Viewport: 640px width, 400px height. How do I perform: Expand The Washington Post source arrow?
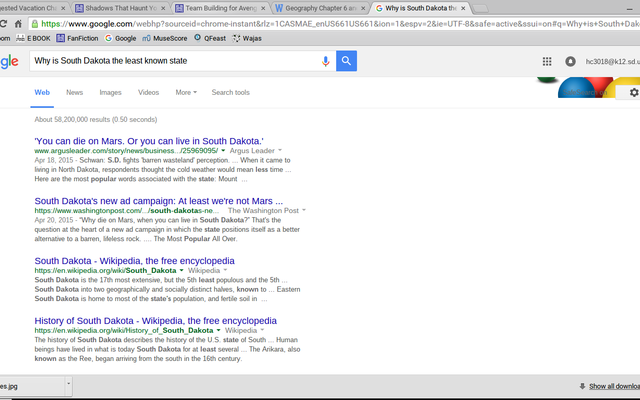pyautogui.click(x=304, y=211)
